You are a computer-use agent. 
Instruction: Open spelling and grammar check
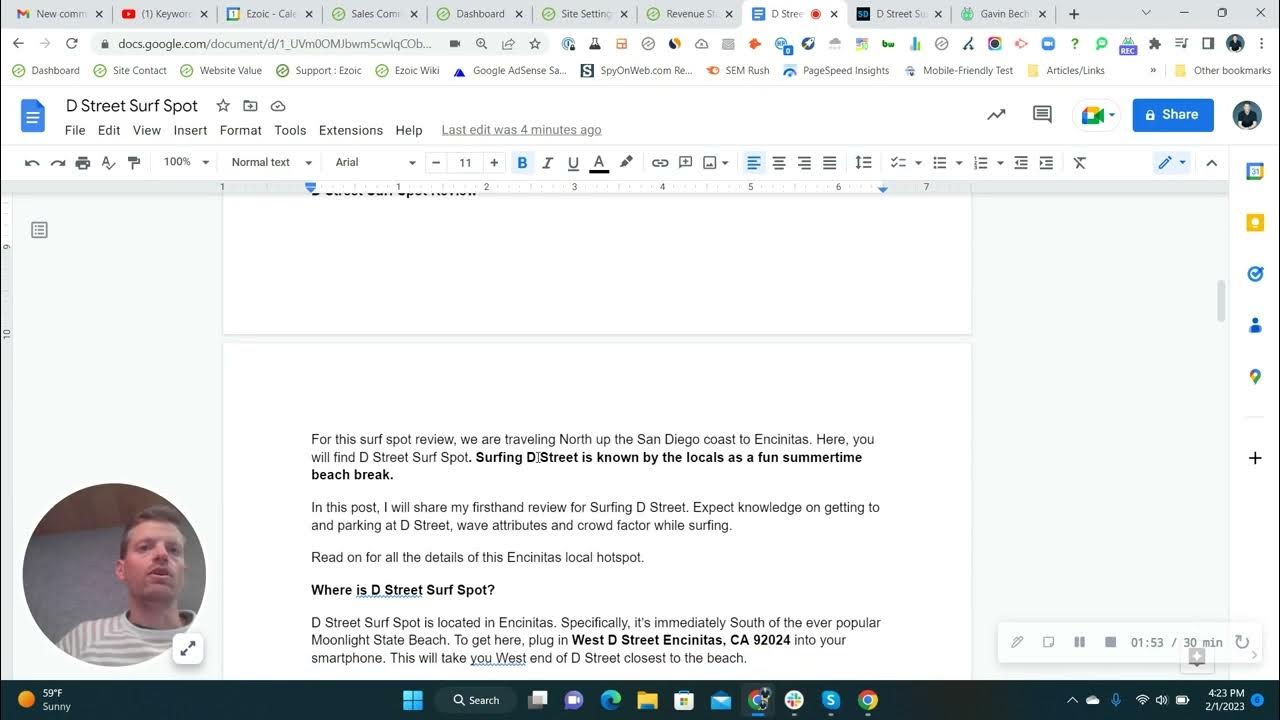(x=108, y=162)
